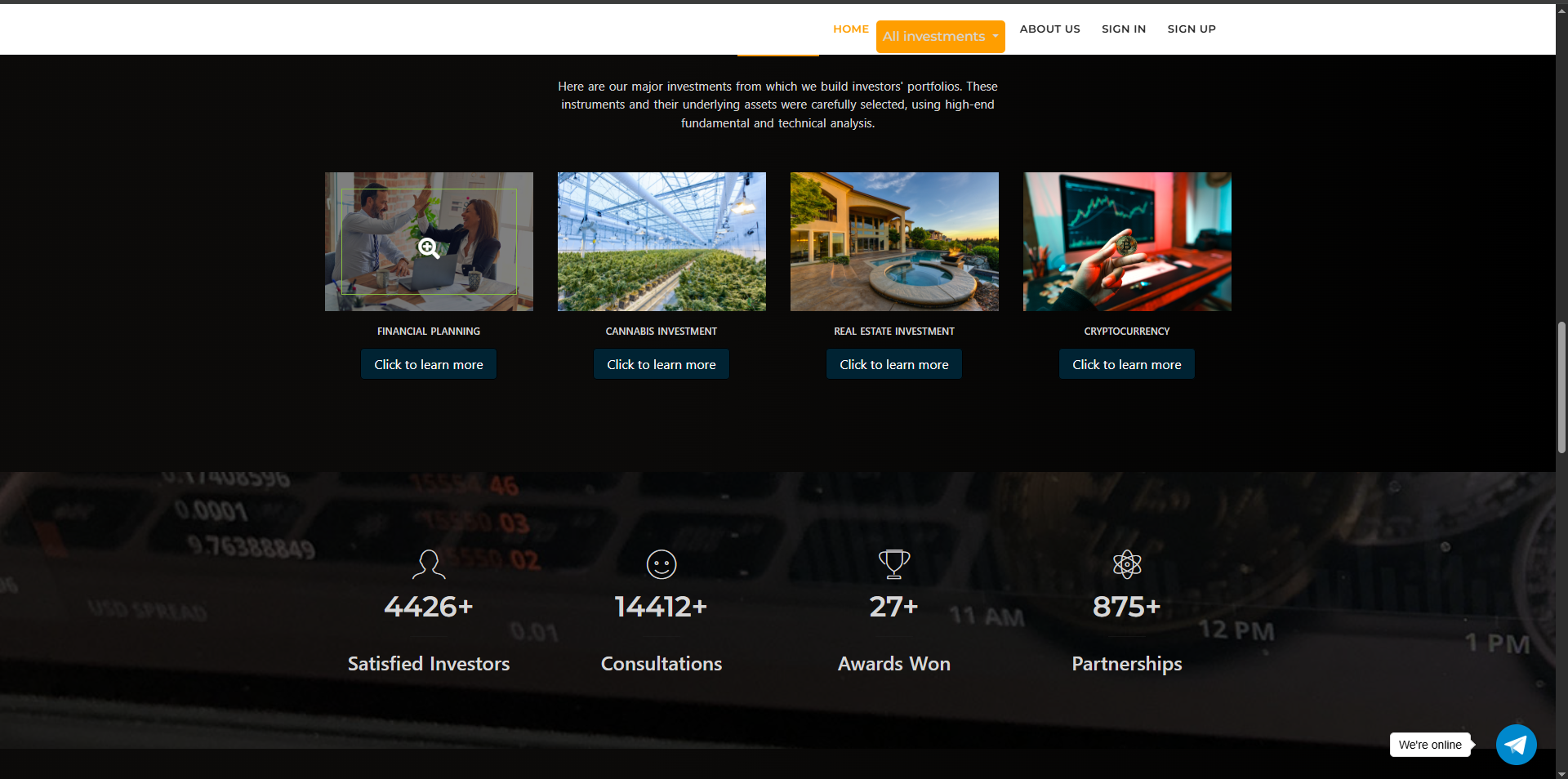1568x779 pixels.
Task: Click learn more under Real Estate Investment
Action: point(894,364)
